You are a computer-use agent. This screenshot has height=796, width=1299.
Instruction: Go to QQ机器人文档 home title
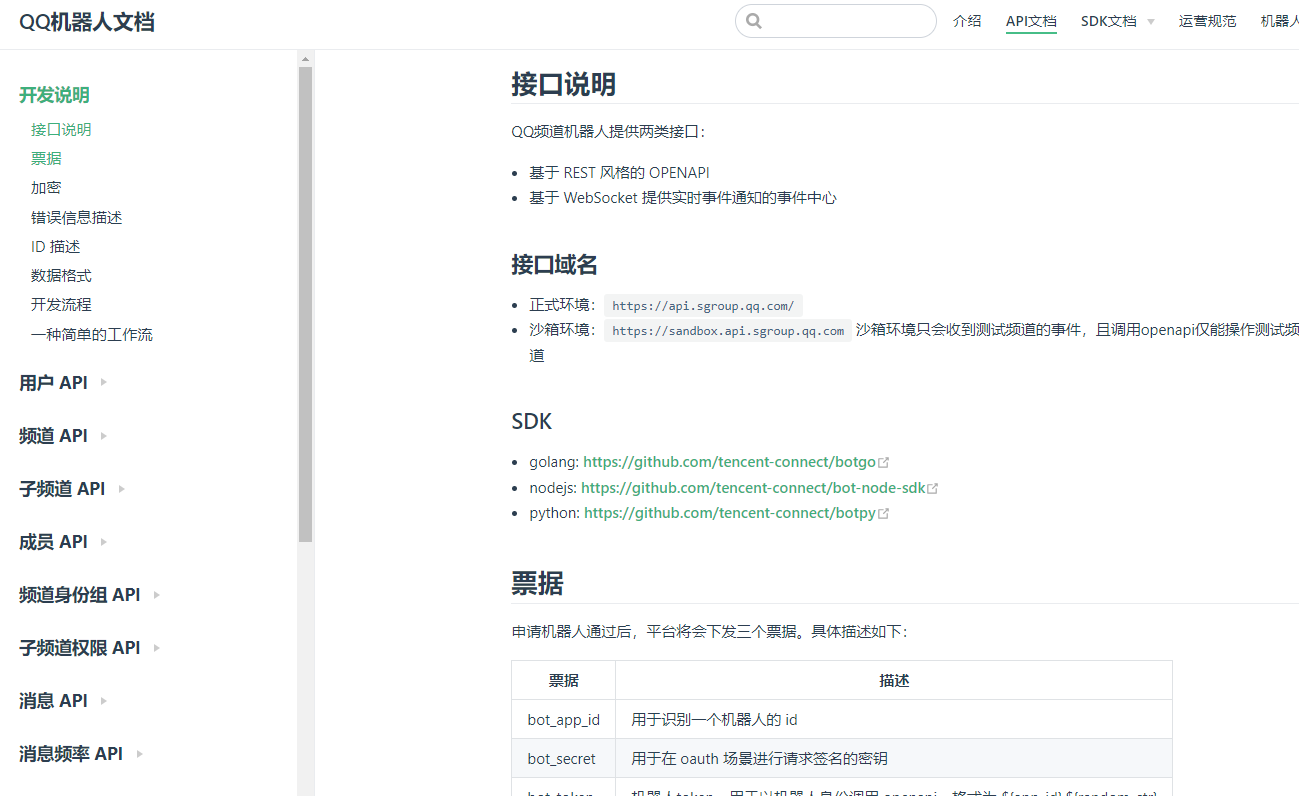click(87, 22)
